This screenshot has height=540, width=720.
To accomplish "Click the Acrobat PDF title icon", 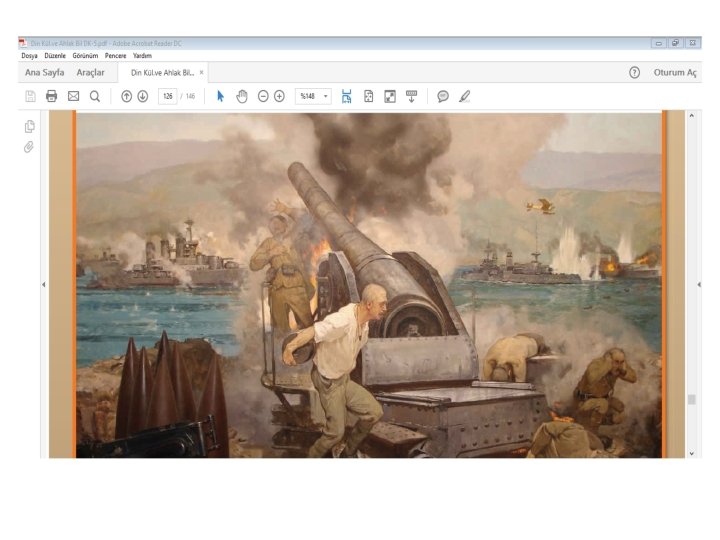I will 23,43.
